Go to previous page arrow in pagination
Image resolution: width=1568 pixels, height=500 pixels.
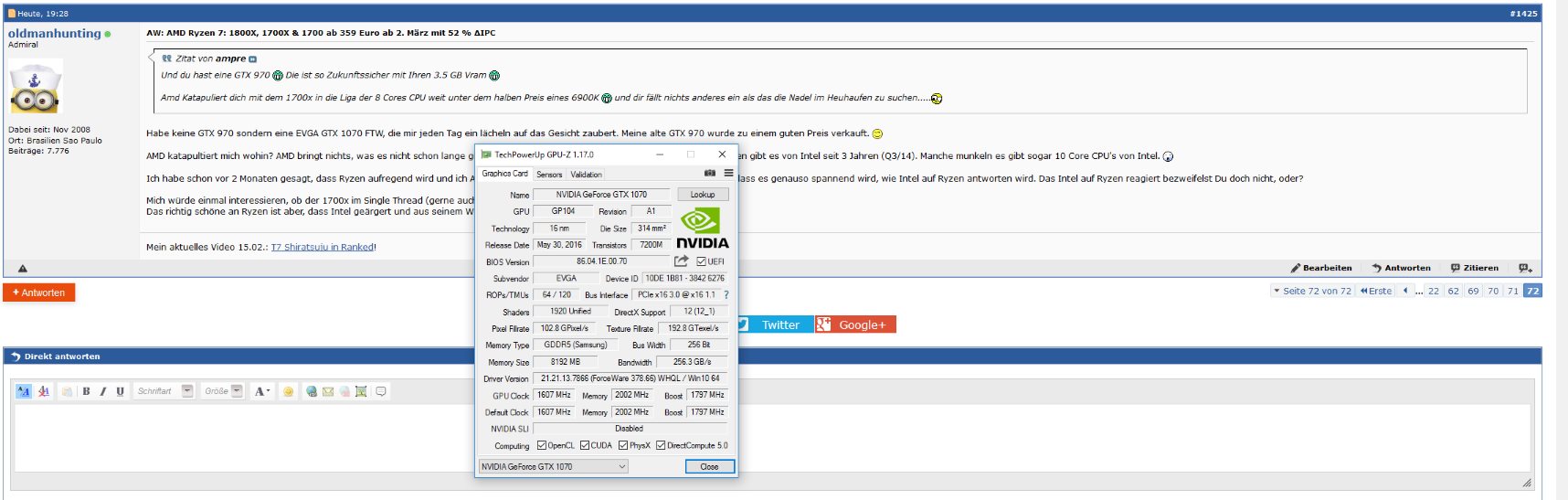click(1405, 291)
